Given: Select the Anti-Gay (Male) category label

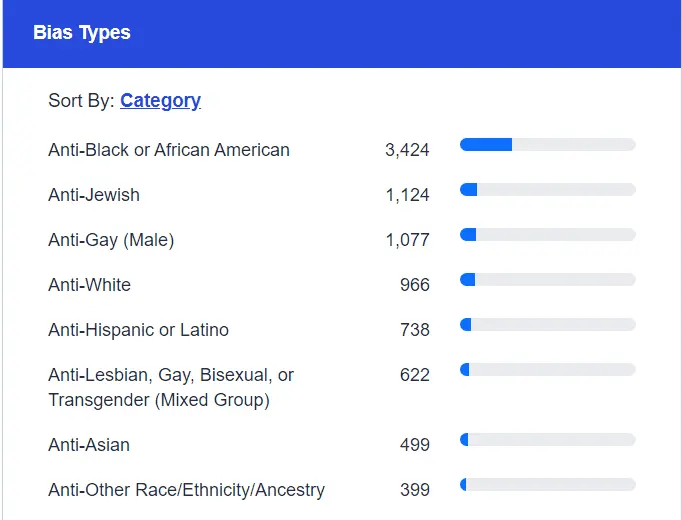Looking at the screenshot, I should tap(112, 240).
